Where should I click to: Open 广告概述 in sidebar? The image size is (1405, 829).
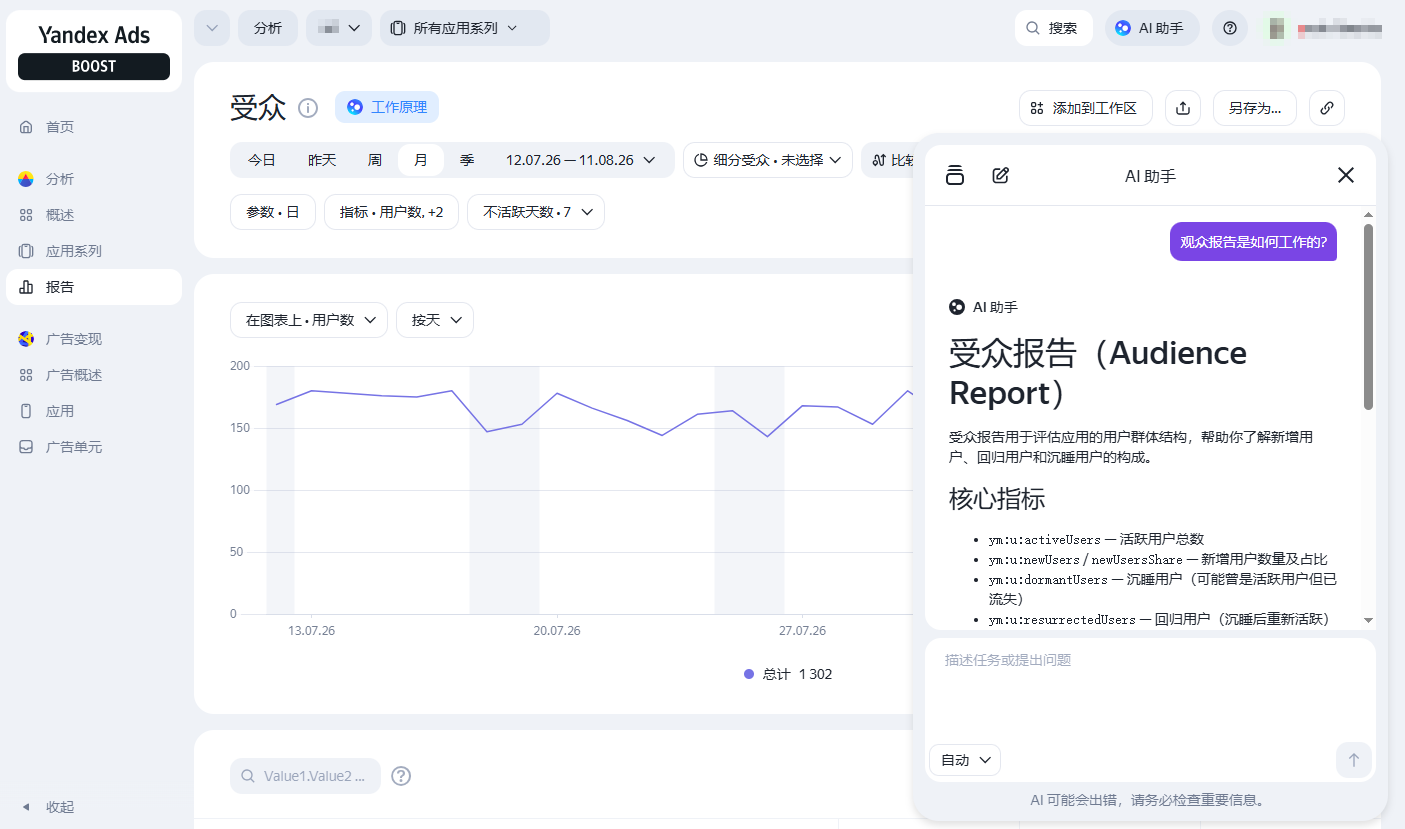point(94,375)
